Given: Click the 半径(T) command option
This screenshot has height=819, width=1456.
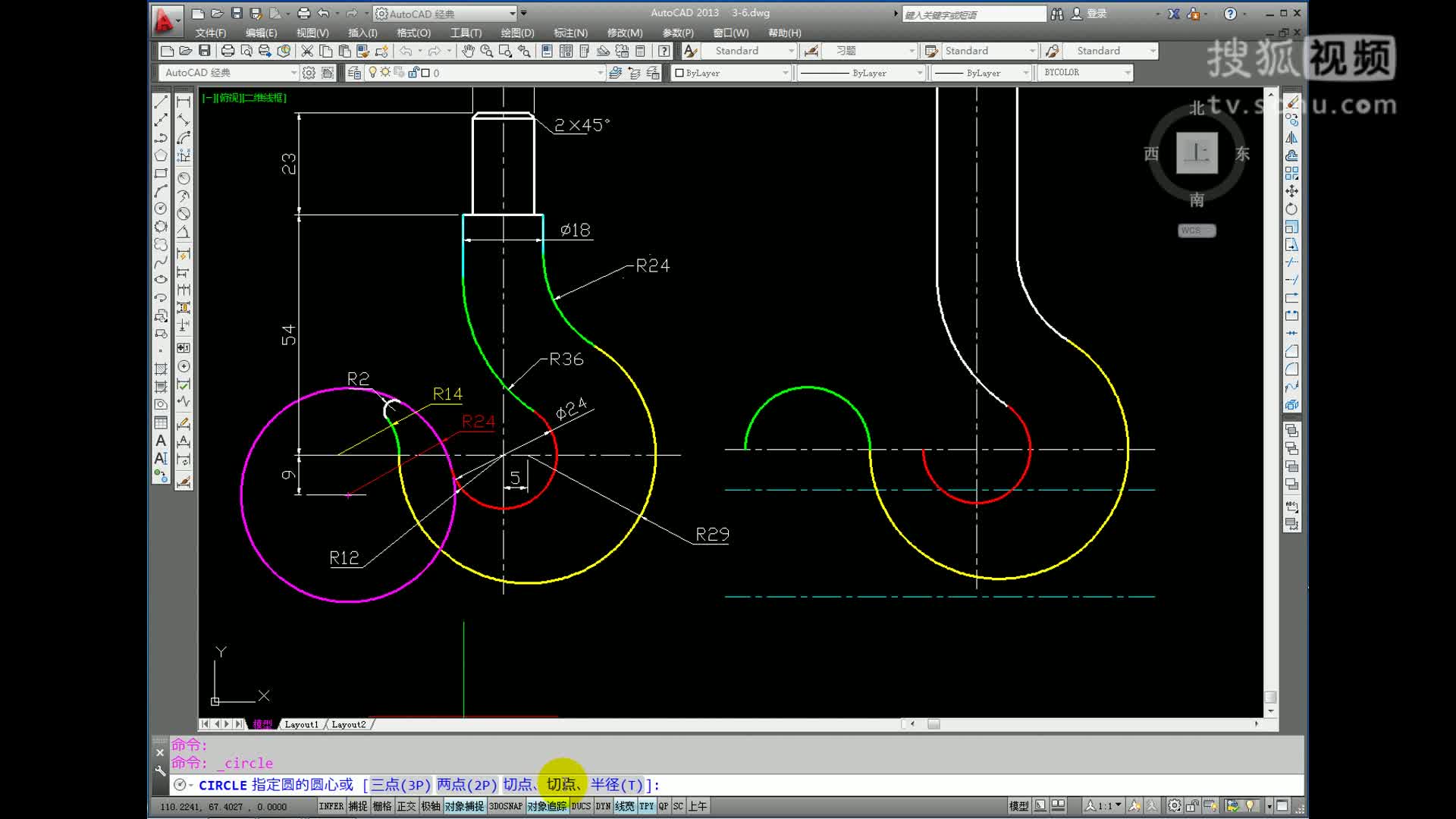Looking at the screenshot, I should 617,785.
